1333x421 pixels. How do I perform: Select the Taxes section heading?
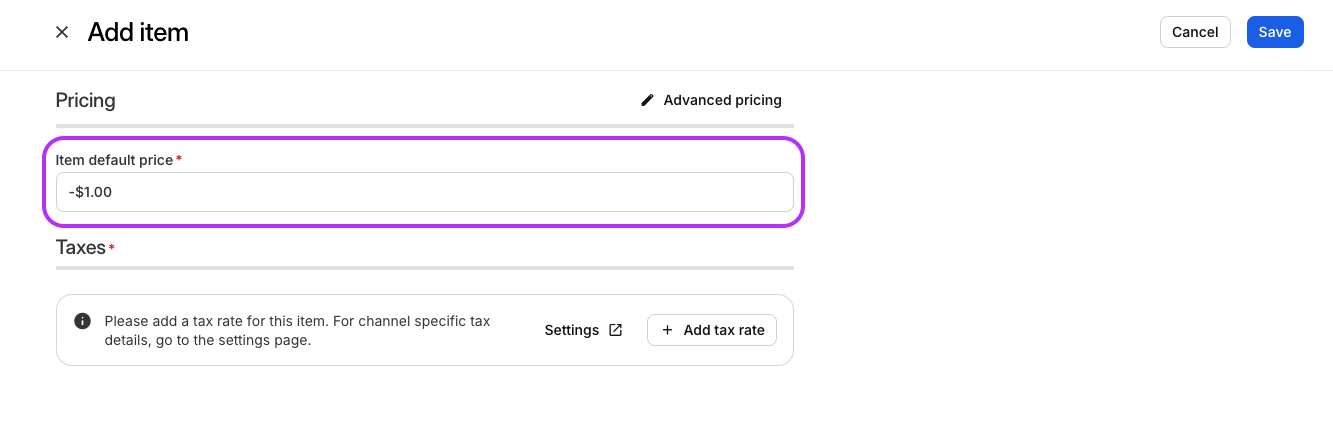(81, 247)
